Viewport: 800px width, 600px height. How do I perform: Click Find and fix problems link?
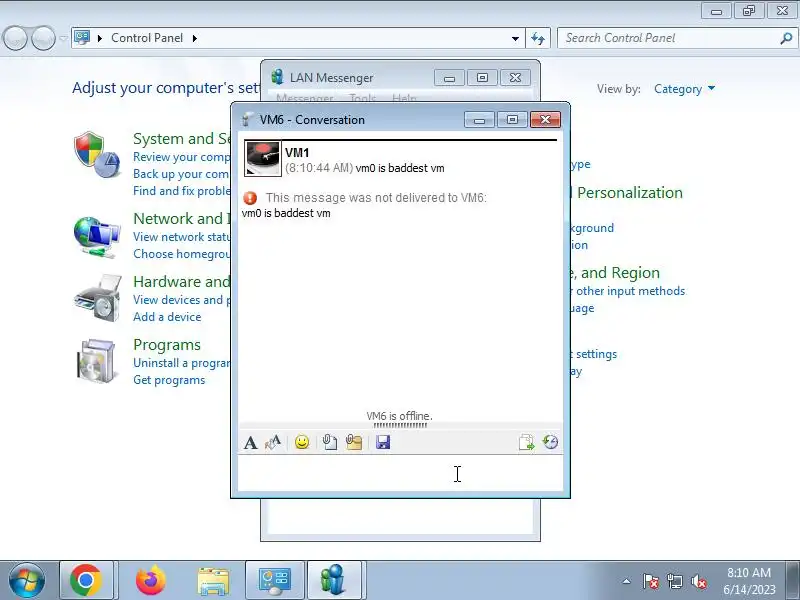point(182,191)
